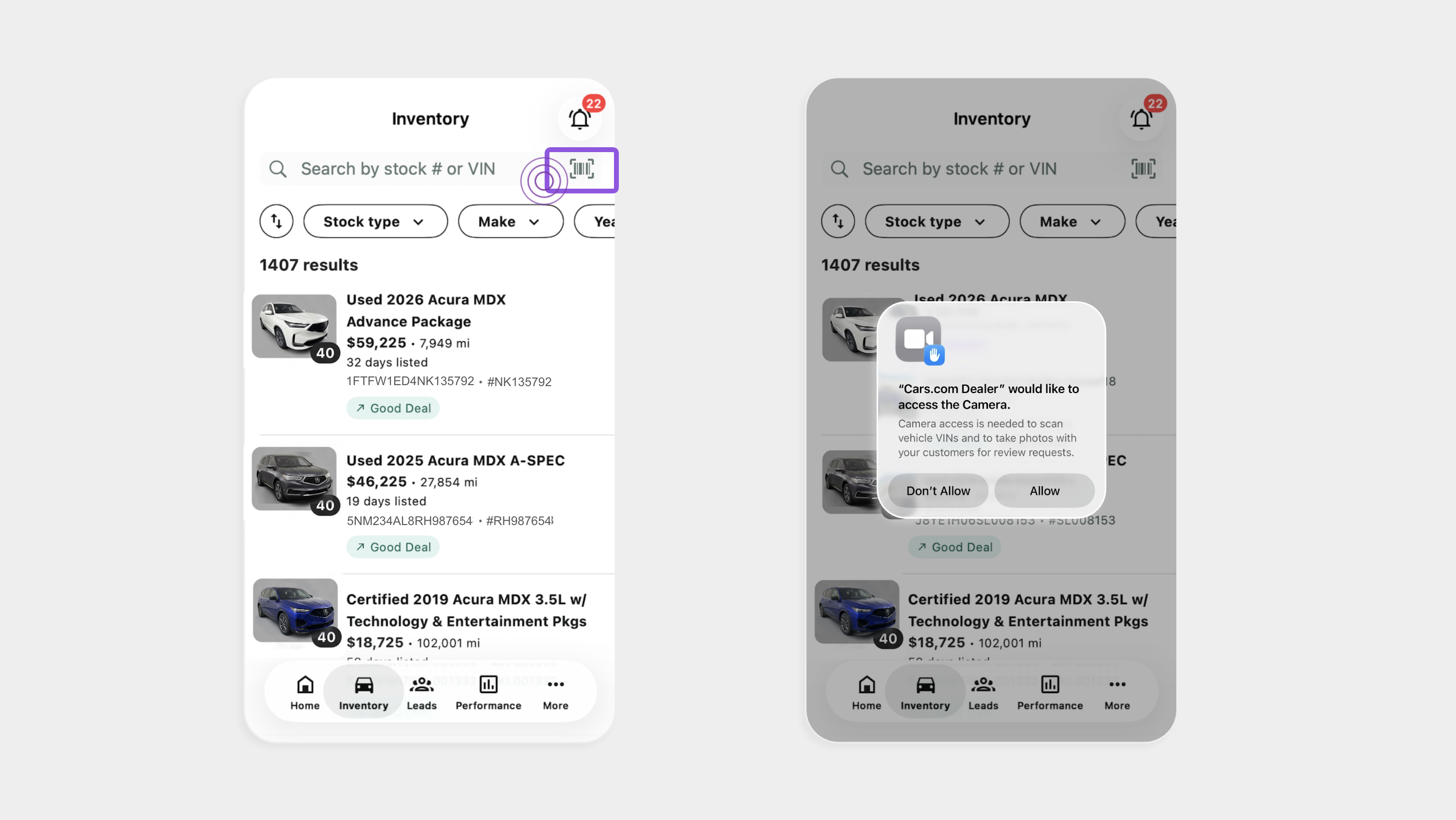1456x820 pixels.
Task: Open the More tab in left phone
Action: [x=556, y=693]
